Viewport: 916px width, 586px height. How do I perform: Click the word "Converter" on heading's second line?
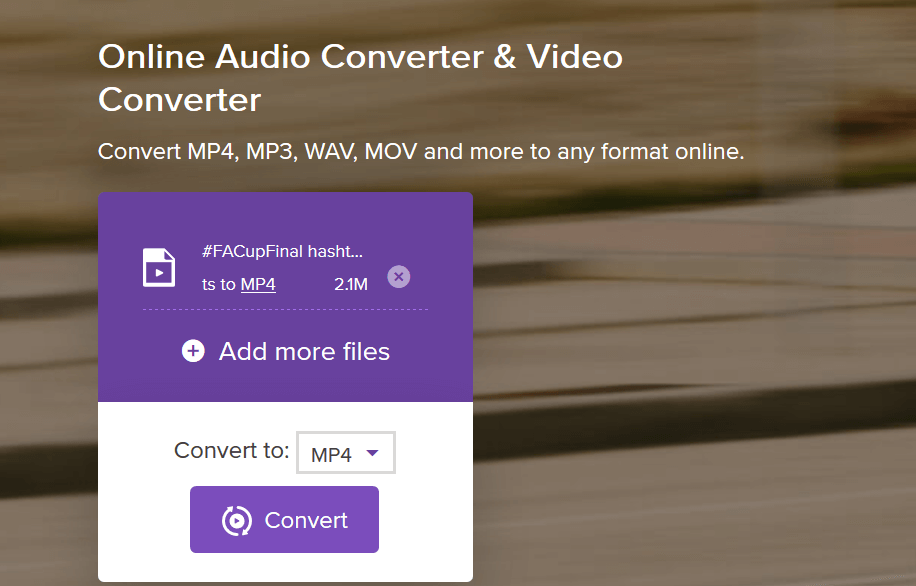pyautogui.click(x=180, y=100)
